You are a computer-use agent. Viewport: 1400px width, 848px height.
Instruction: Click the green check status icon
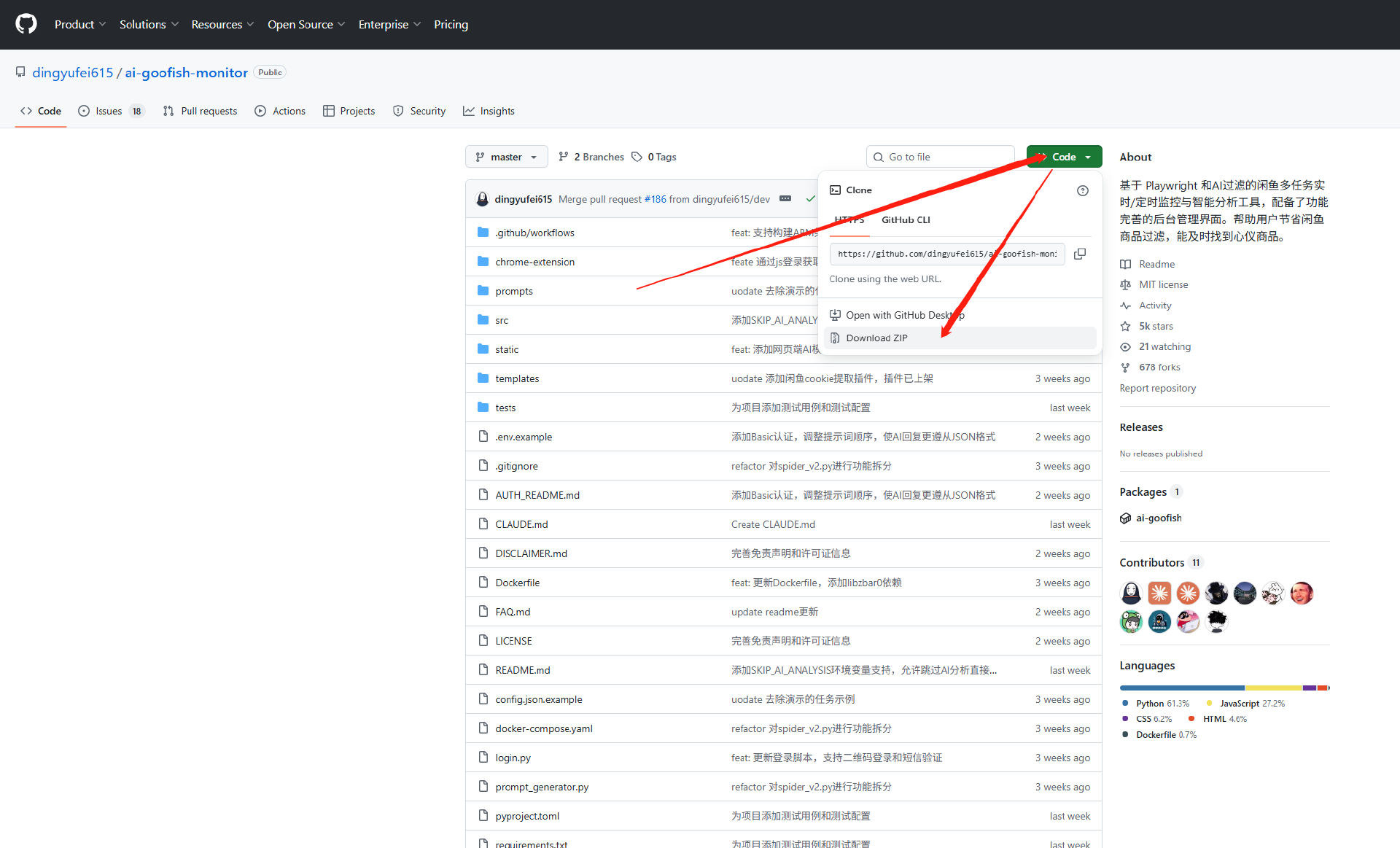pos(810,199)
